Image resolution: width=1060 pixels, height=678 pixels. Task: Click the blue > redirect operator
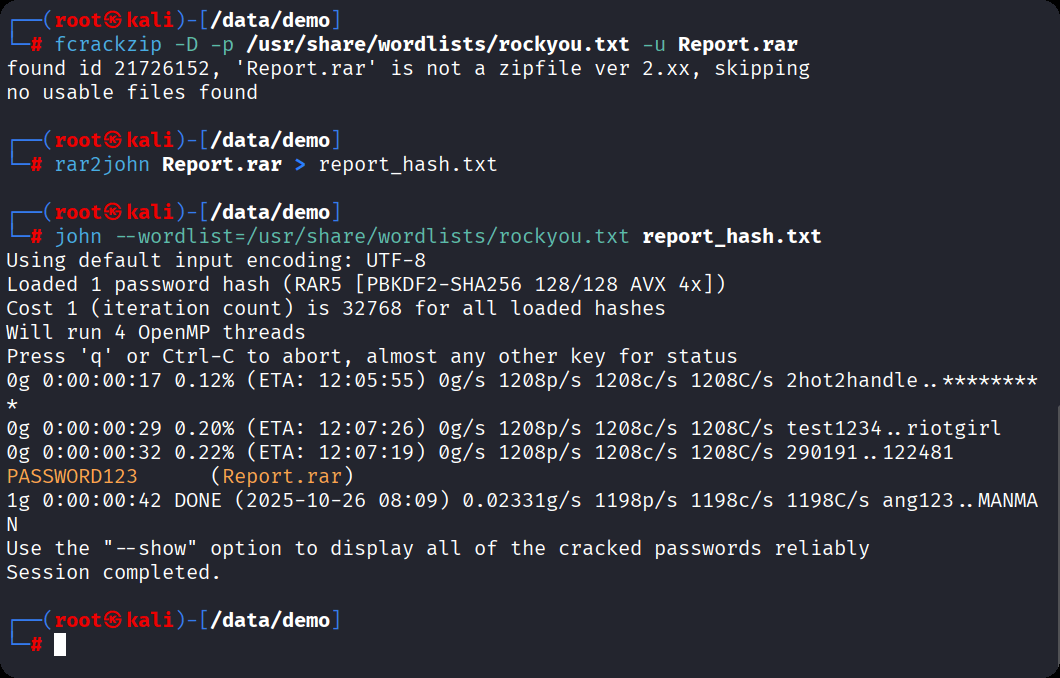tap(300, 165)
